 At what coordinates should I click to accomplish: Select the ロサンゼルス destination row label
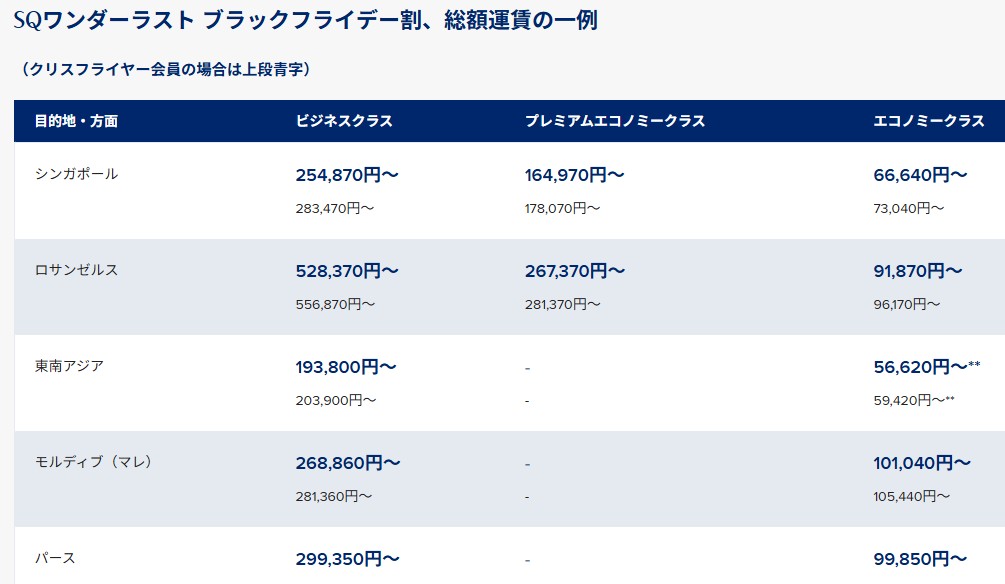click(76, 270)
